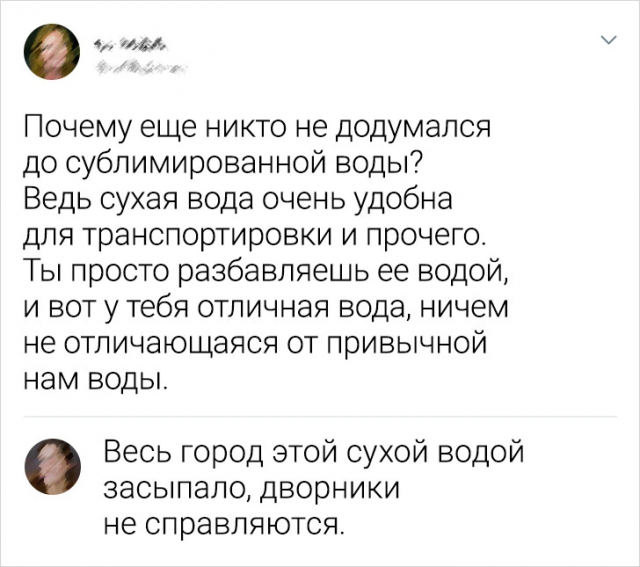The width and height of the screenshot is (640, 567).
Task: Click the text 'для транспортировки и прочего.'
Action: 255,237
